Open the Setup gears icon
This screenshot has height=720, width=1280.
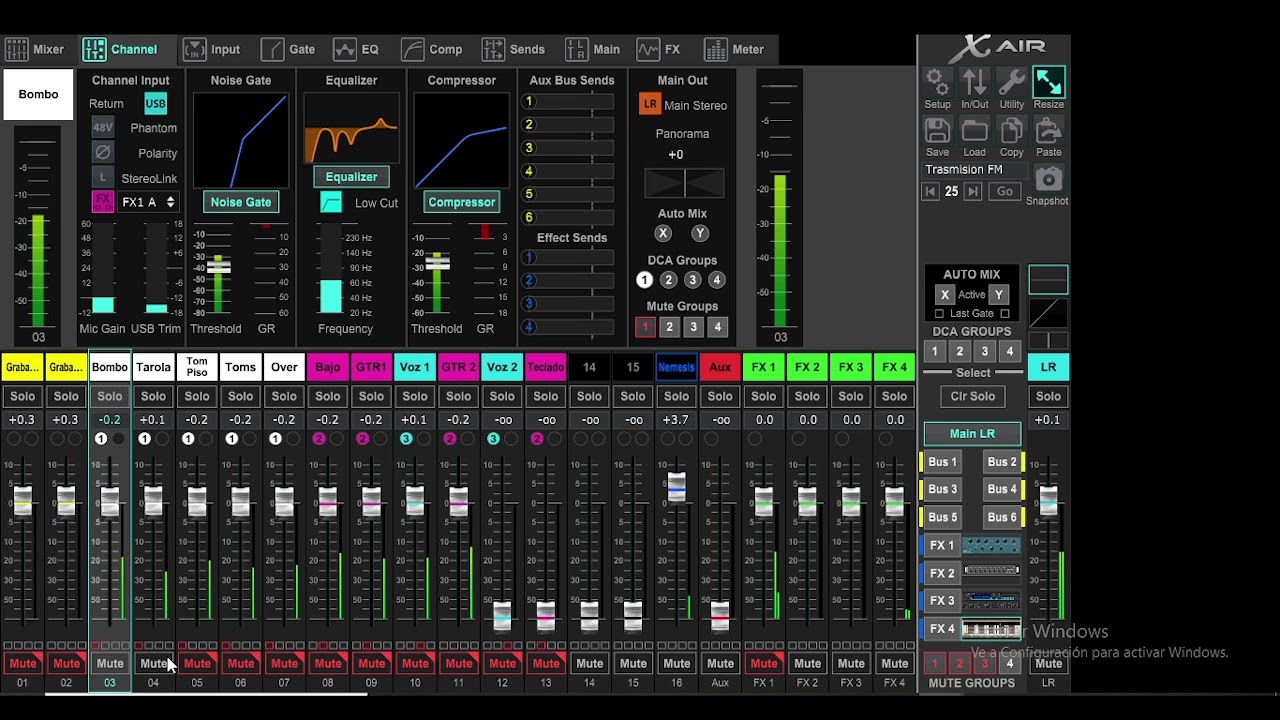[937, 82]
